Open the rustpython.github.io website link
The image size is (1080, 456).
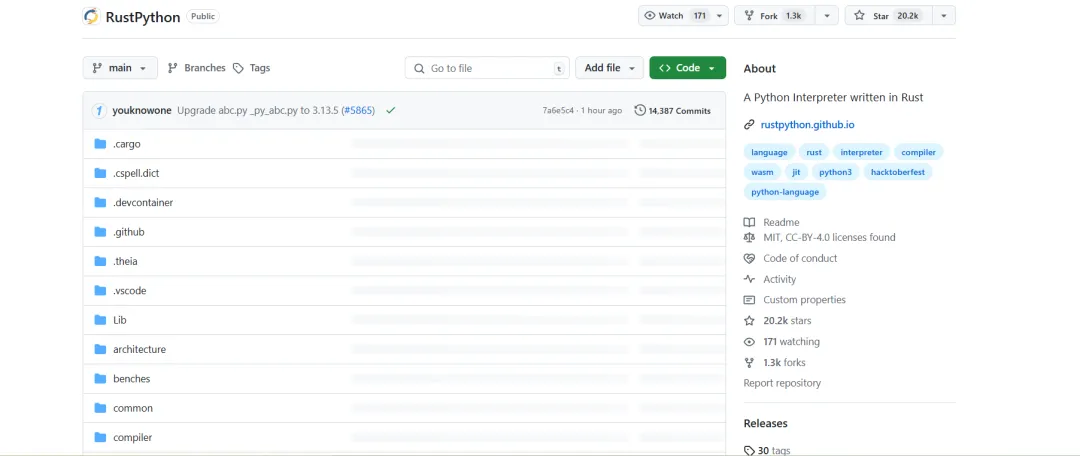[807, 125]
